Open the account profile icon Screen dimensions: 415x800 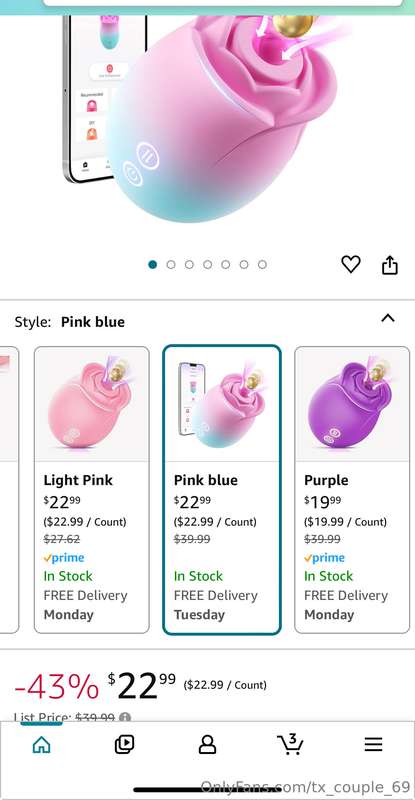[x=207, y=745]
